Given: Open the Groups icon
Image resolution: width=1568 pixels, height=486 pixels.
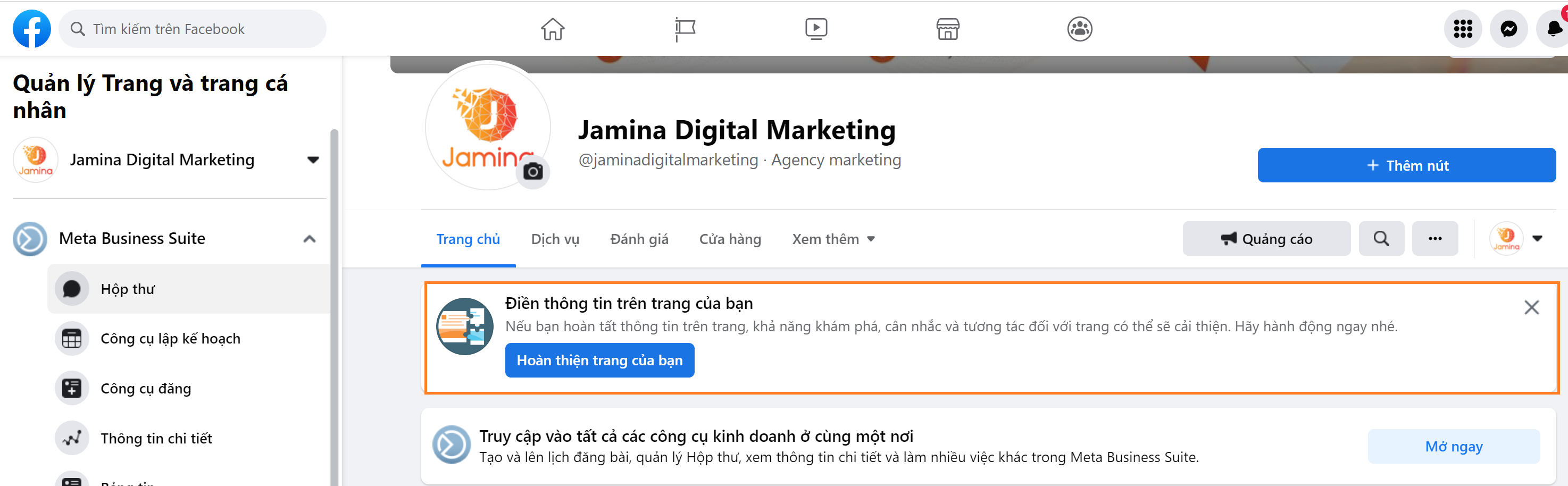Looking at the screenshot, I should (1079, 29).
